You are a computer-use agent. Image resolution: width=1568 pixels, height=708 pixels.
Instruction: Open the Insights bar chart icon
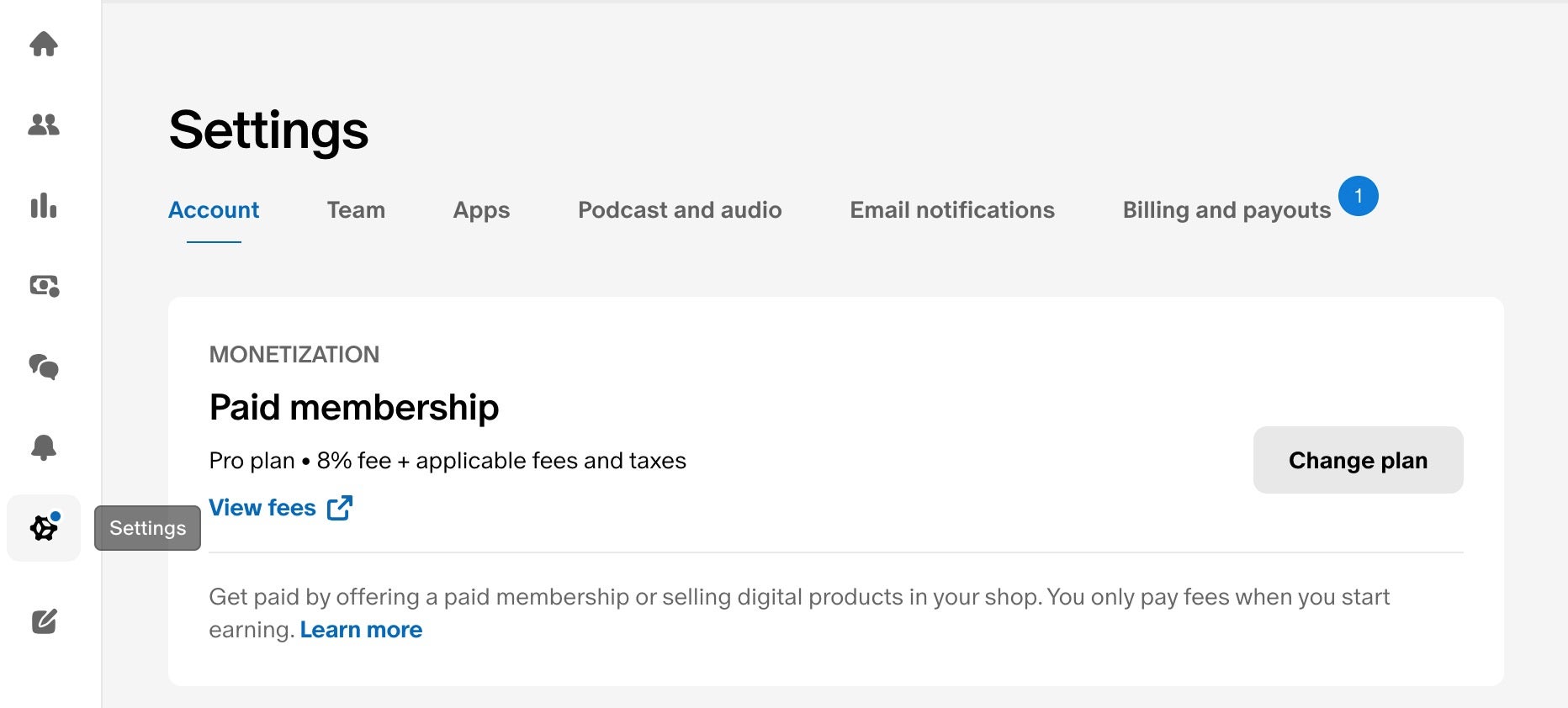[x=44, y=205]
